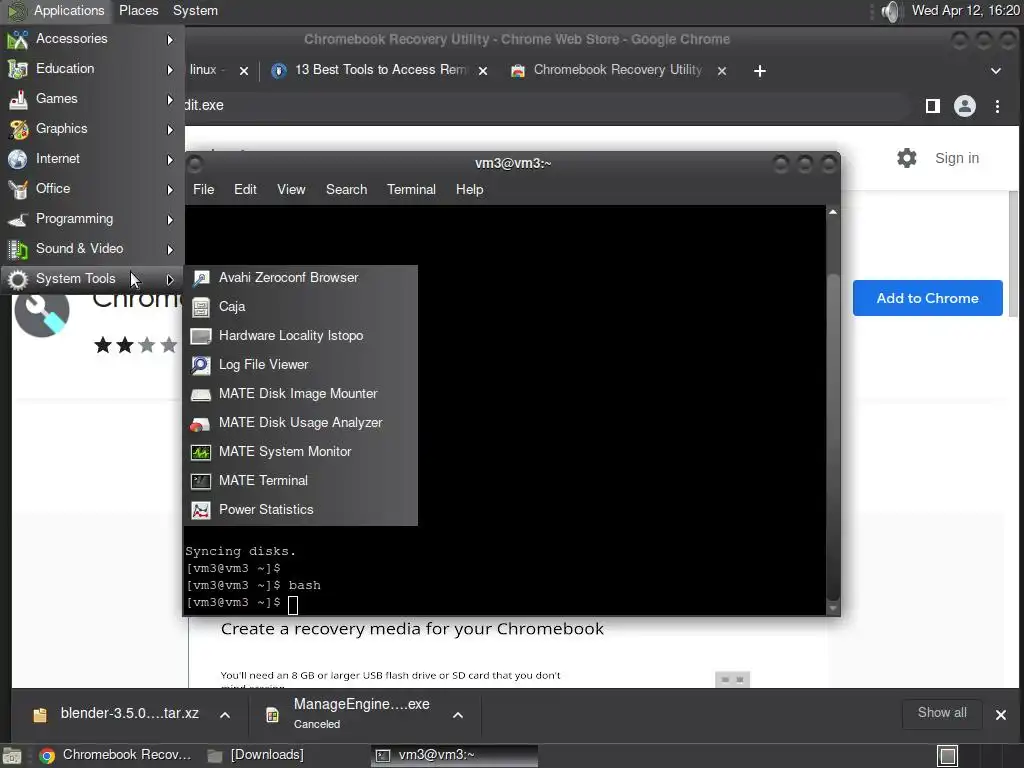Click Show all downloads button
The height and width of the screenshot is (768, 1024).
(x=942, y=713)
